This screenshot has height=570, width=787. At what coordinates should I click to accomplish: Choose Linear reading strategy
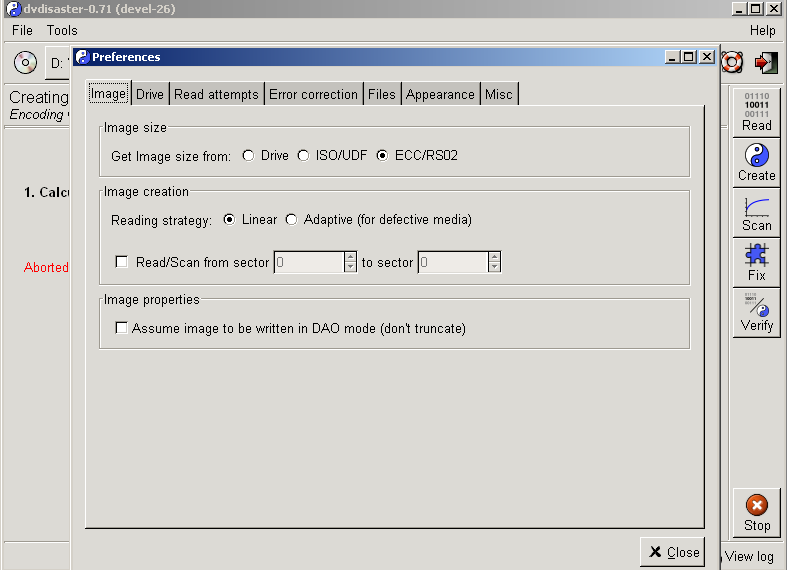[229, 220]
